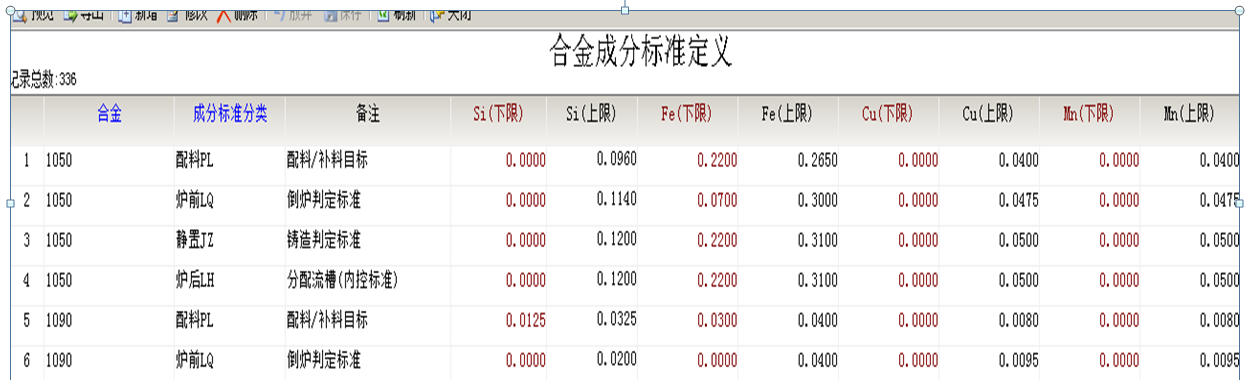Click the Si(下限) column header
This screenshot has height=380, width=1247.
pos(498,114)
